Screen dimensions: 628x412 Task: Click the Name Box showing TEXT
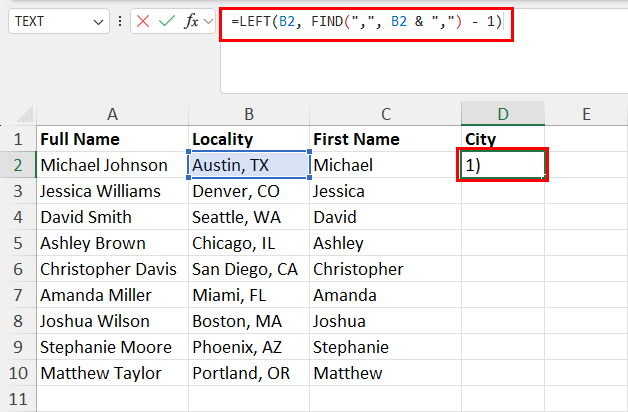click(59, 21)
